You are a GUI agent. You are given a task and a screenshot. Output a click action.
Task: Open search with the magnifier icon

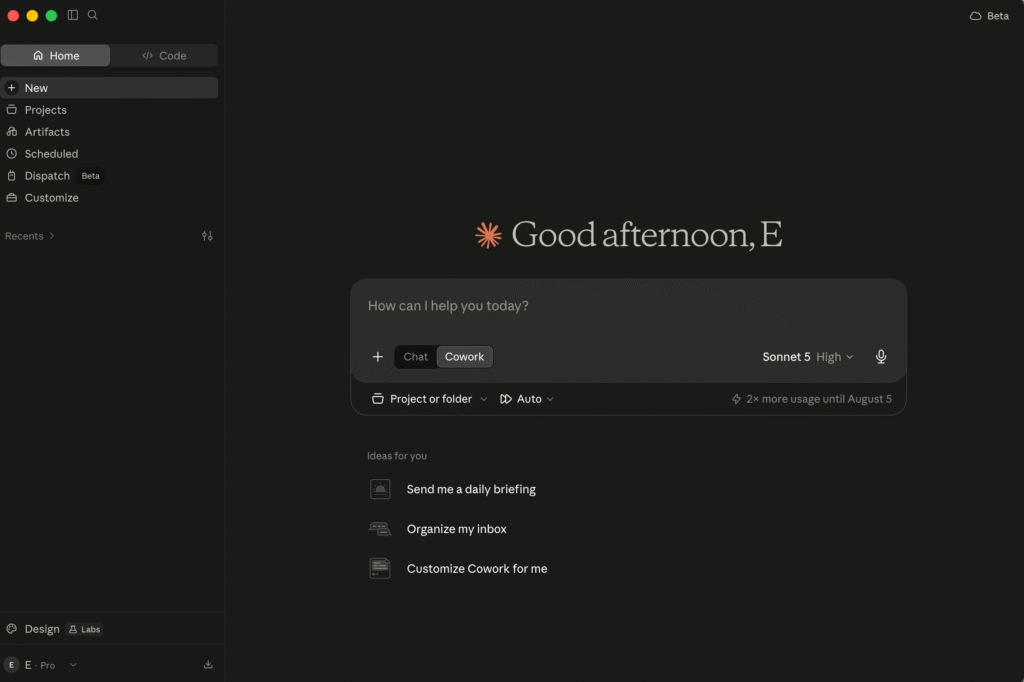point(93,15)
